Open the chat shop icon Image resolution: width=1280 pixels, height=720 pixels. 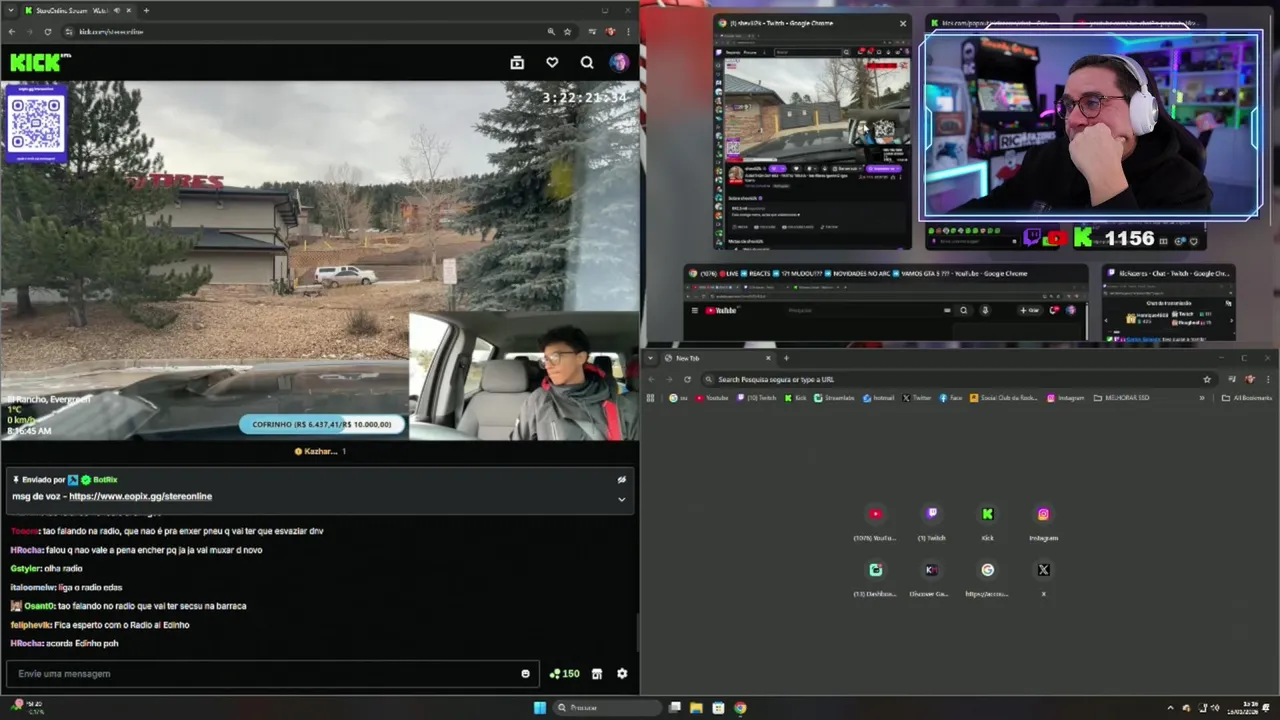(x=597, y=674)
